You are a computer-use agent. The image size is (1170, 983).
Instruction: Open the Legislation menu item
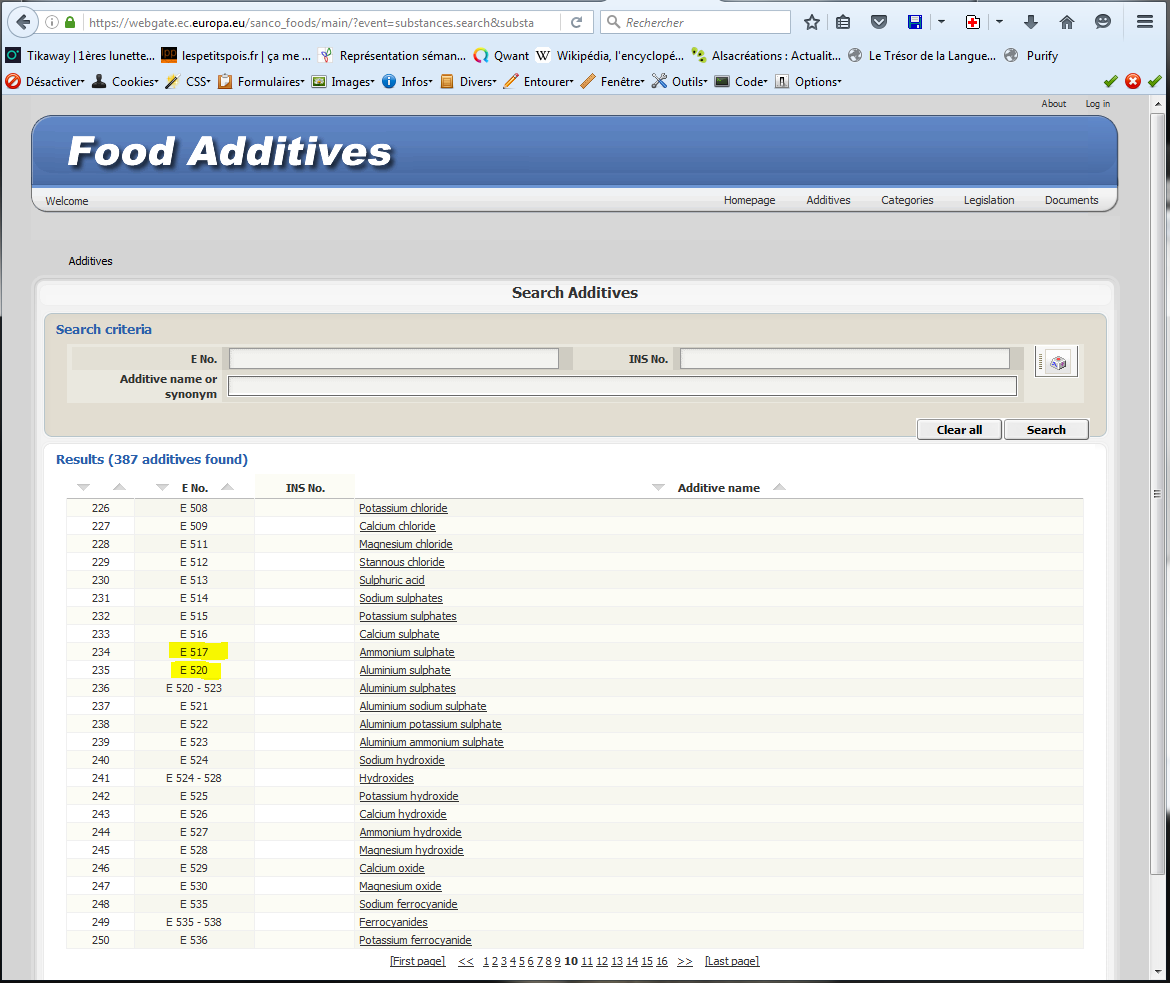tap(988, 200)
